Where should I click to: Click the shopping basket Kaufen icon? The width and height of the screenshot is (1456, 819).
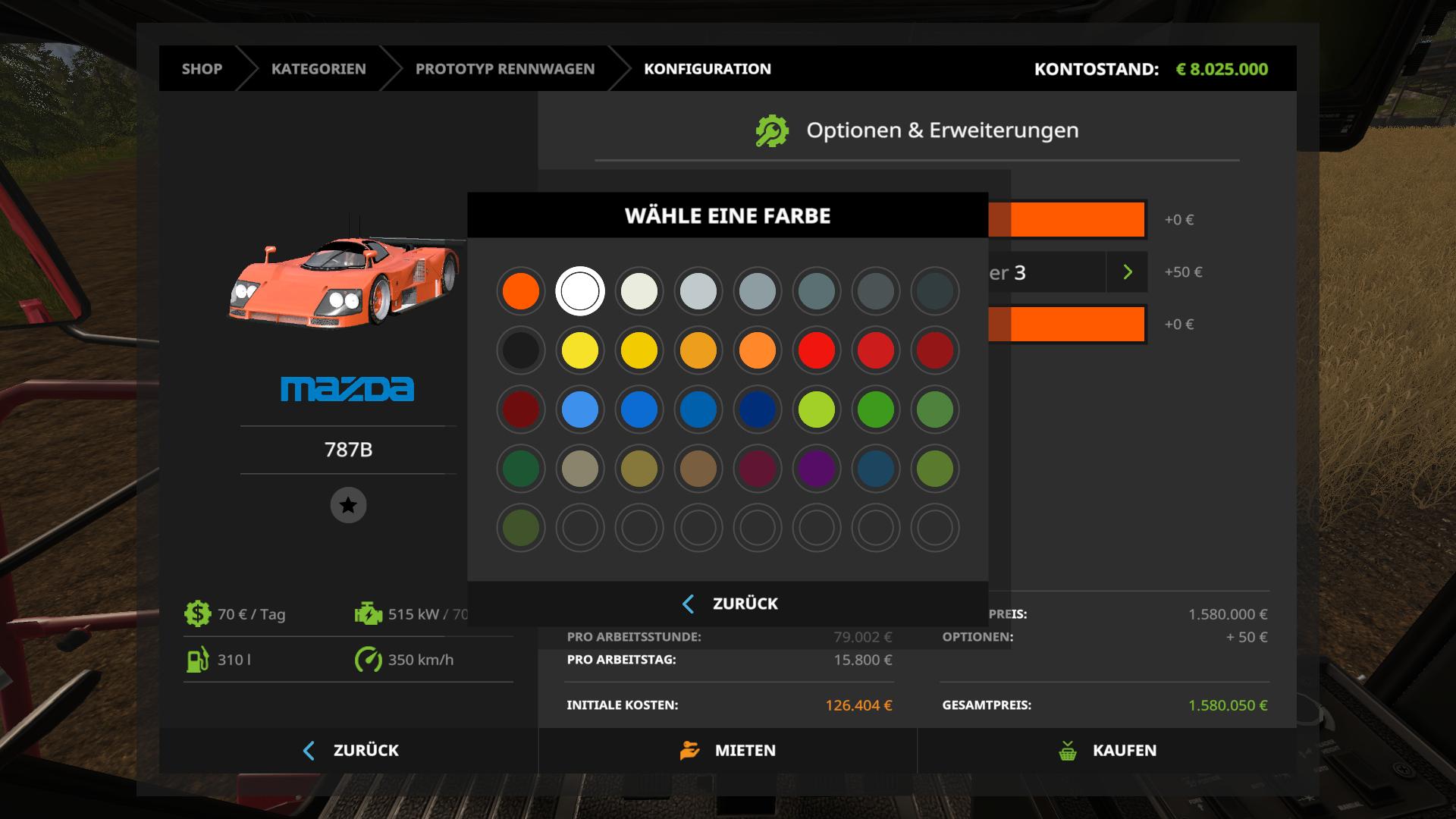[x=1068, y=751]
